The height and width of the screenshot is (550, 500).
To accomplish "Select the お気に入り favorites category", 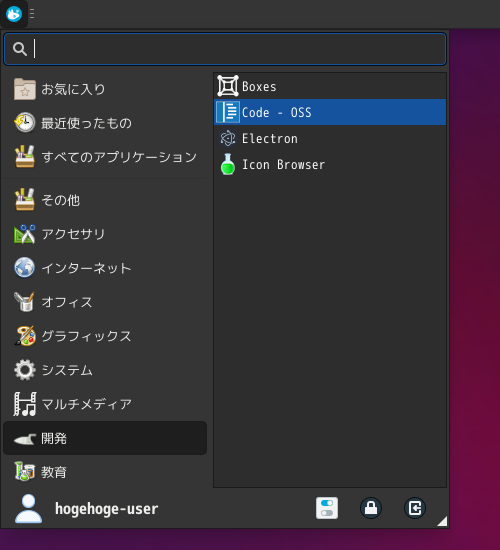I will [105, 89].
